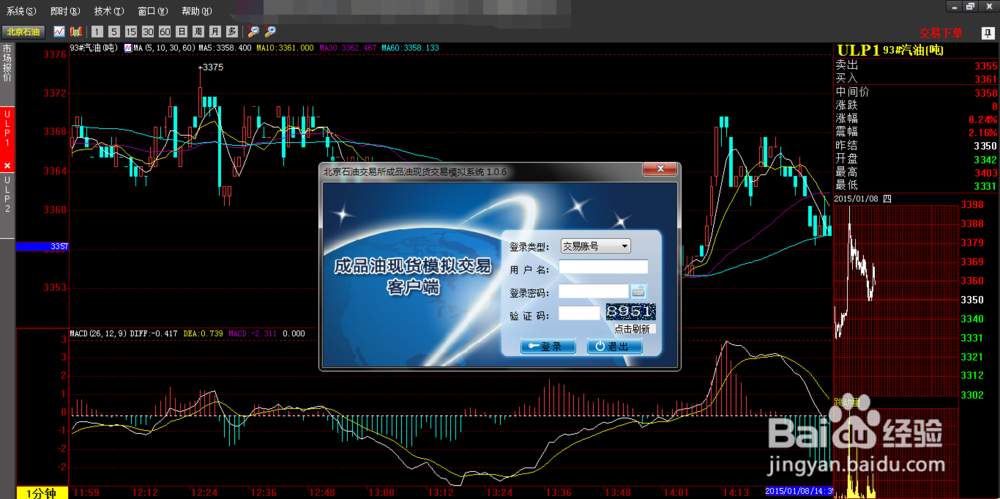The height and width of the screenshot is (499, 1000).
Task: Click the 最高 value 3403
Action: pyautogui.click(x=985, y=172)
